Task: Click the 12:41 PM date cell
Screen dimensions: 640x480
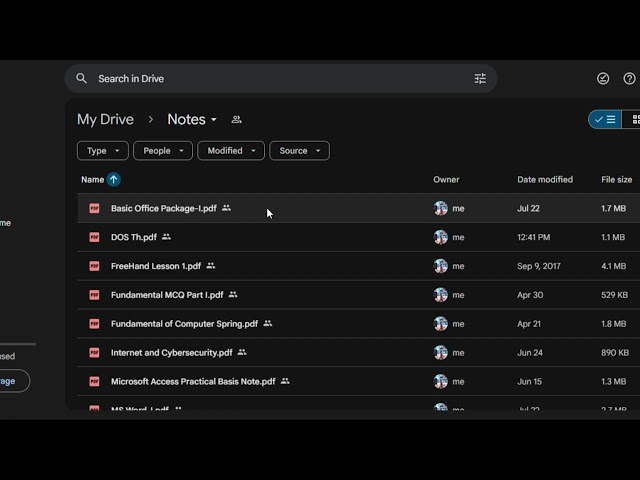Action: point(533,237)
